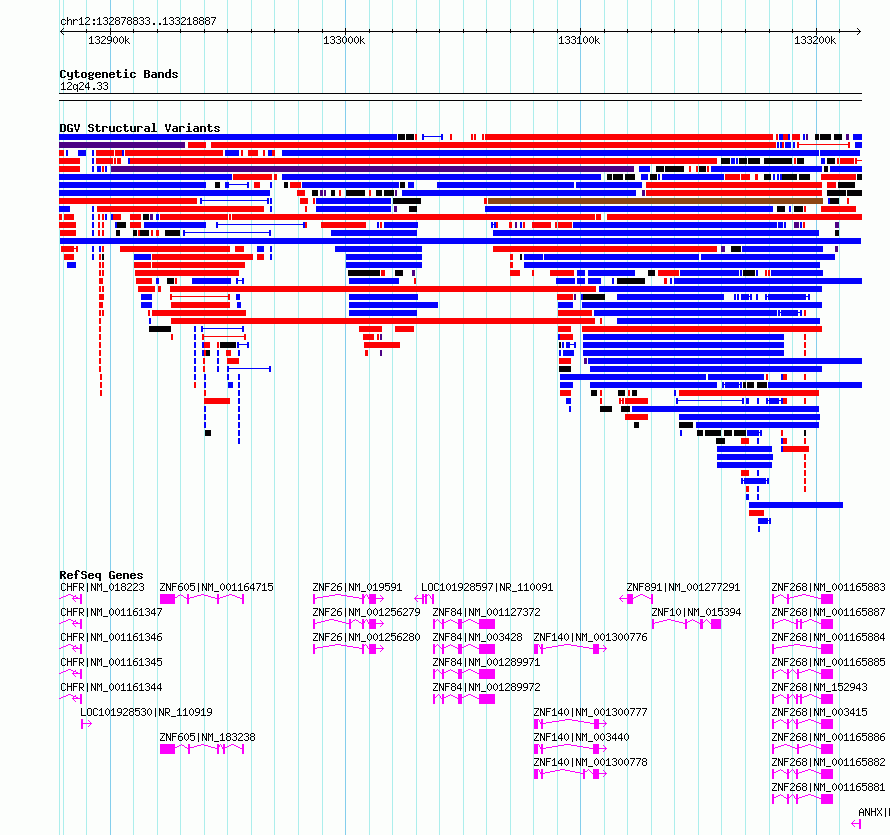Screen dimensions: 890x835
Task: Click the ZNF891 gene structure glyph
Action: coord(636,599)
